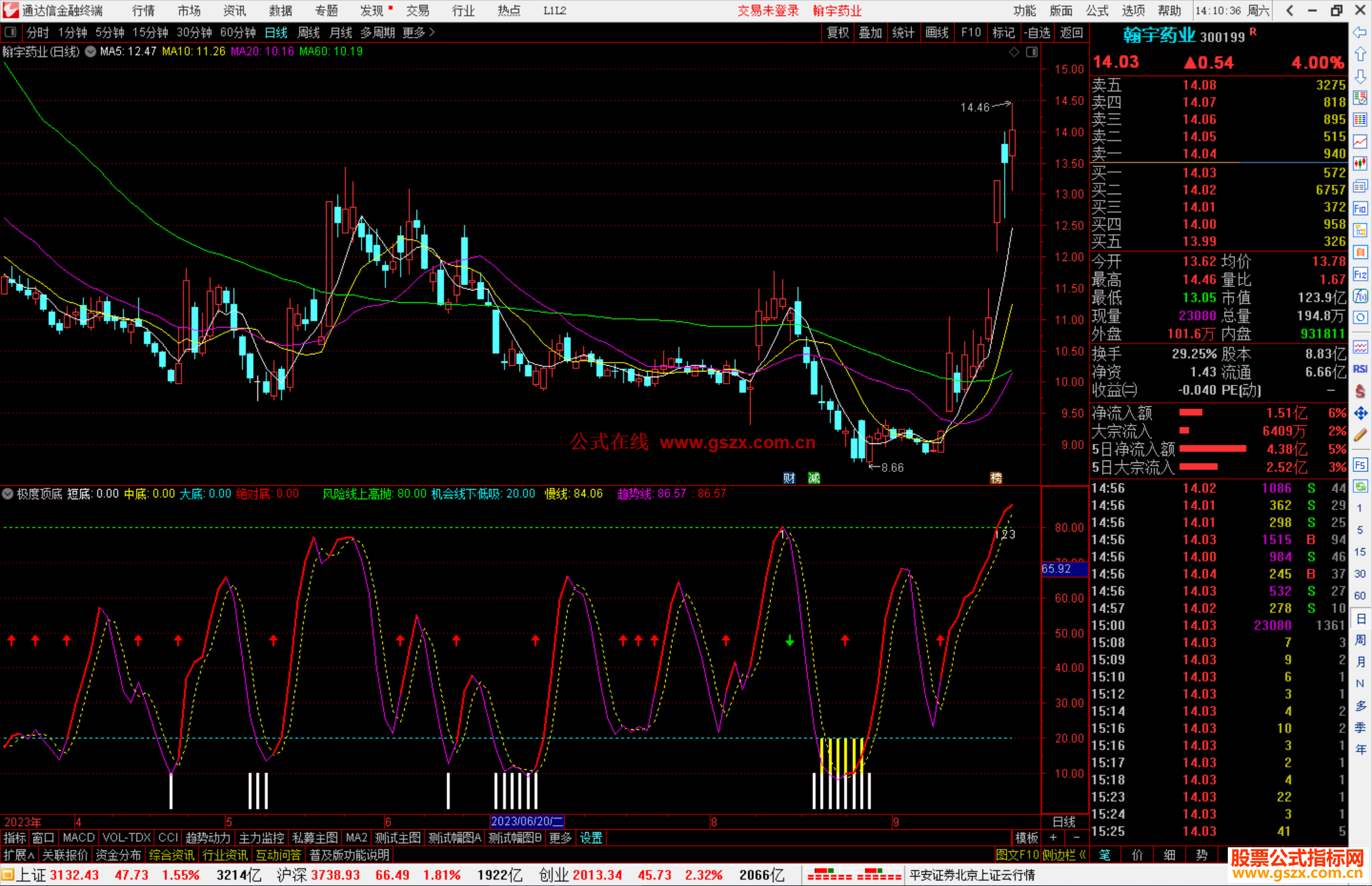Click the left back arrow in sidebar

[1360, 32]
